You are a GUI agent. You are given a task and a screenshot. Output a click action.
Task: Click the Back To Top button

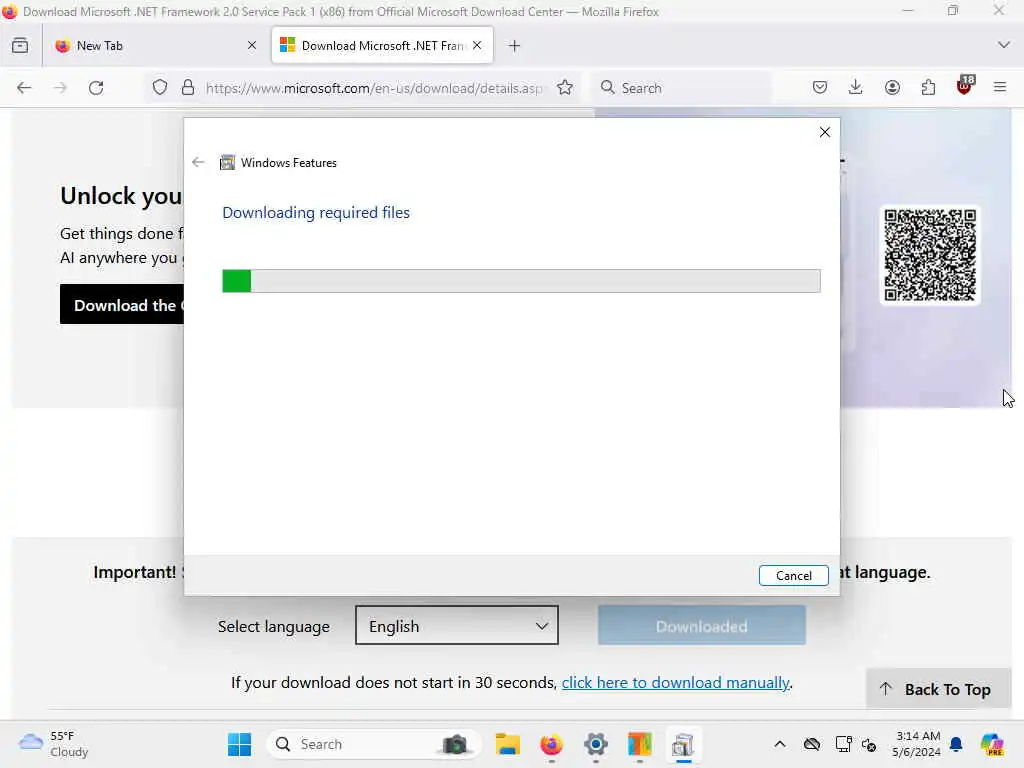click(938, 689)
